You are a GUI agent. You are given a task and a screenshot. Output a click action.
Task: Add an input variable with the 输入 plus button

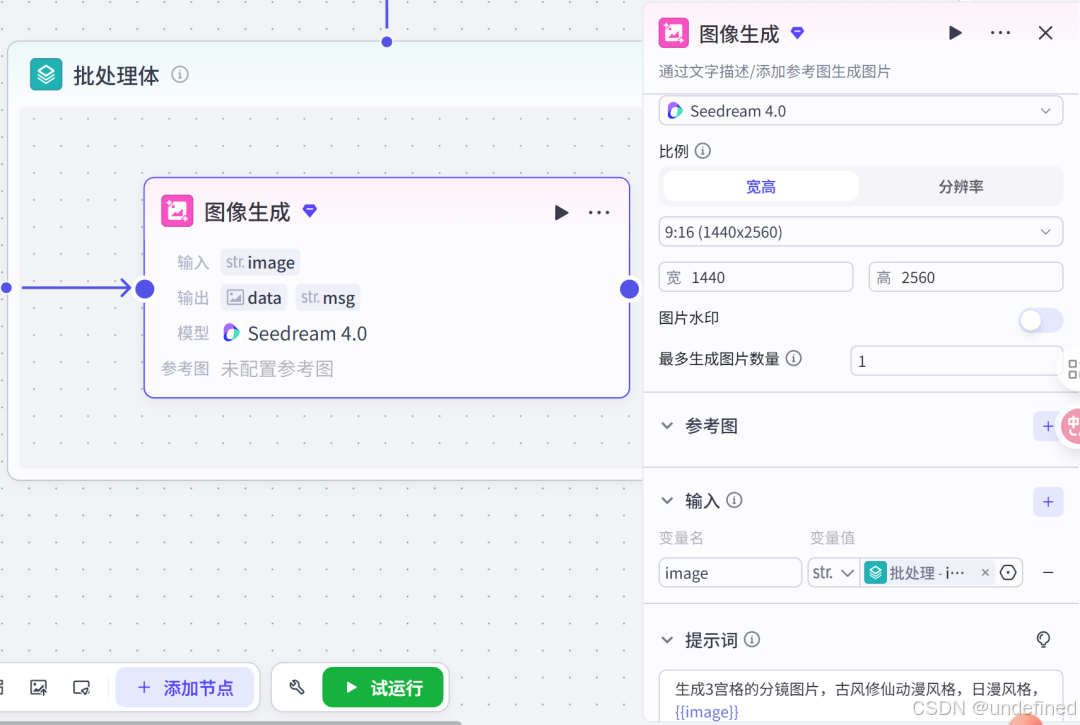click(x=1048, y=502)
